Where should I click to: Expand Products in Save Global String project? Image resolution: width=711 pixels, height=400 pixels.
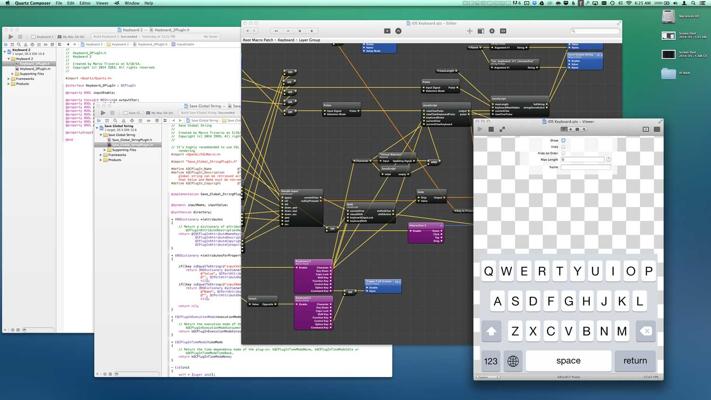[x=101, y=160]
